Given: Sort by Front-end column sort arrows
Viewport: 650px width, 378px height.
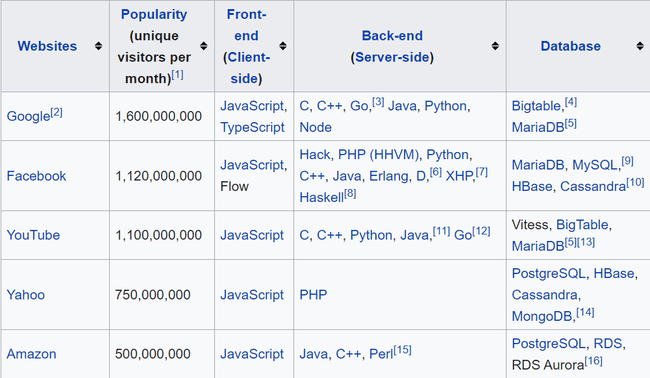Looking at the screenshot, I should coord(283,46).
